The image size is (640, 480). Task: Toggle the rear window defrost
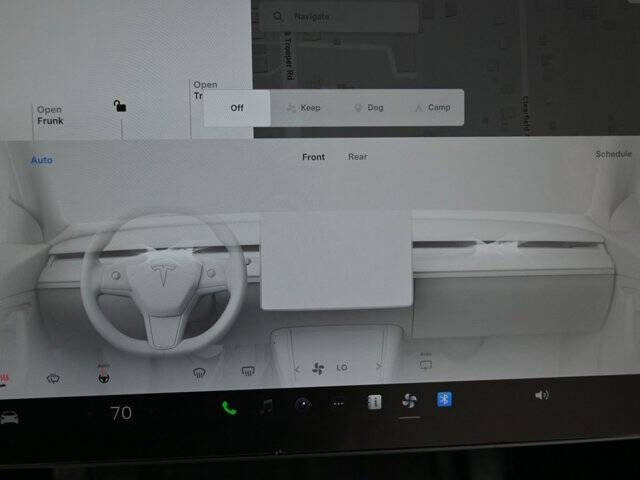[248, 371]
